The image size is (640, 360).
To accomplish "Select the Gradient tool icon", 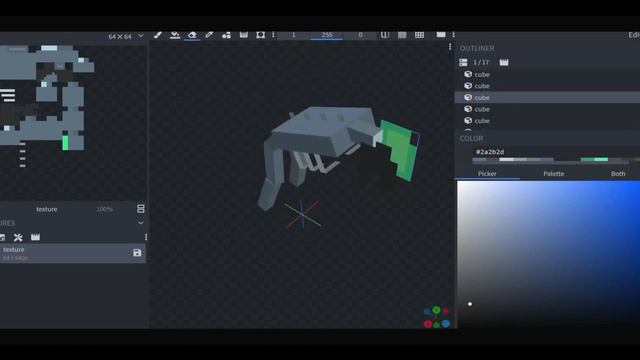I will coord(244,35).
